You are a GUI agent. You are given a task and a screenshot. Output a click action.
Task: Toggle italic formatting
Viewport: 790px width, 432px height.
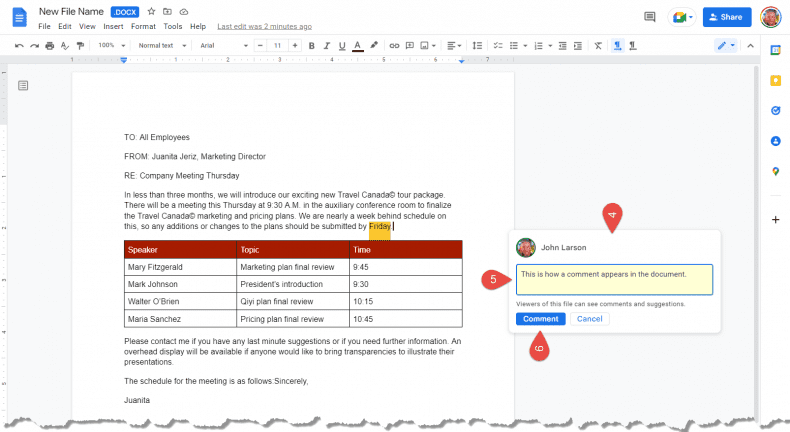327,46
